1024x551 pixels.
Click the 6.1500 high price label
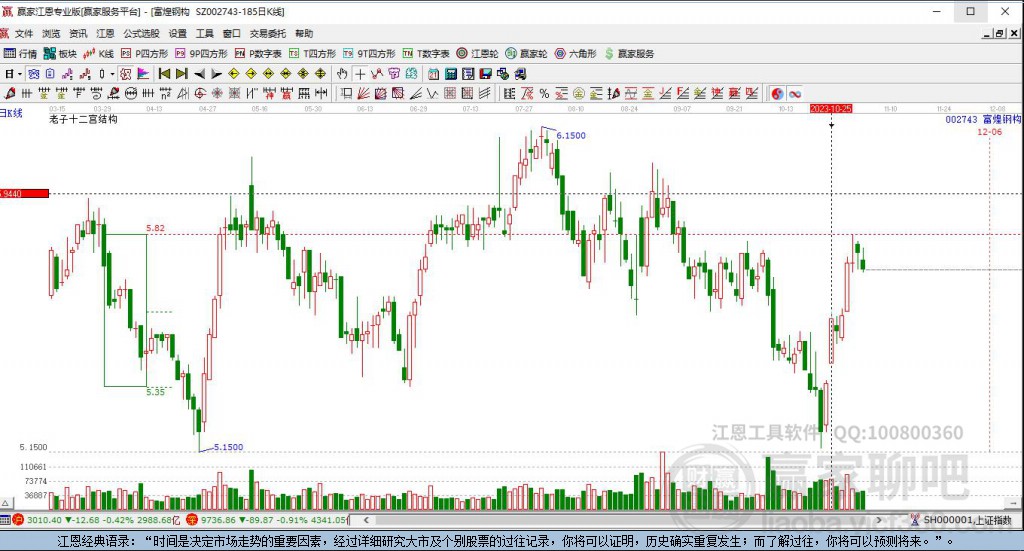571,135
